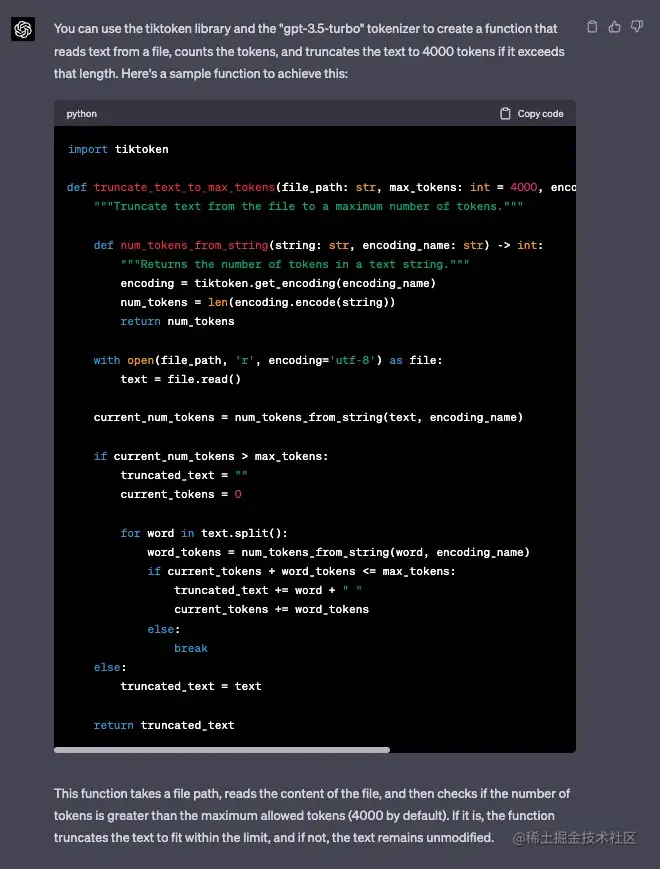Click the 'truncated_text += word' line
Viewport: 660px width, 869px height.
(x=268, y=590)
